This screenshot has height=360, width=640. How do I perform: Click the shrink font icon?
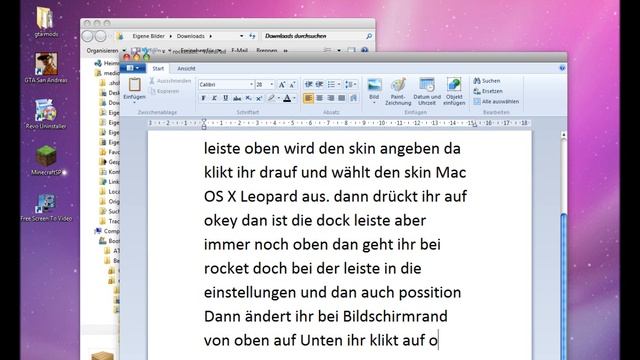pyautogui.click(x=292, y=84)
